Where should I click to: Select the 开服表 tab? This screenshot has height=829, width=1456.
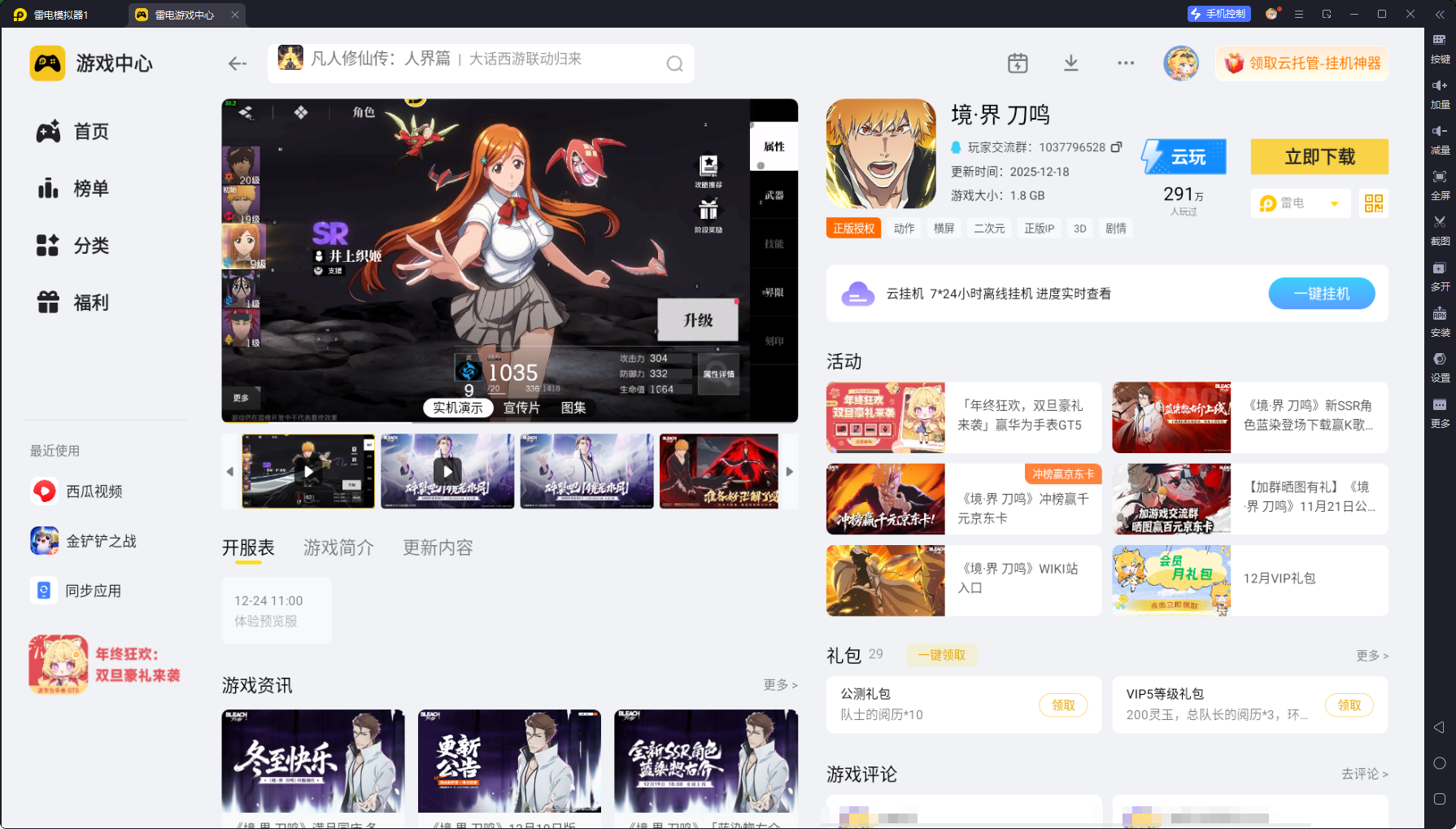click(x=248, y=548)
